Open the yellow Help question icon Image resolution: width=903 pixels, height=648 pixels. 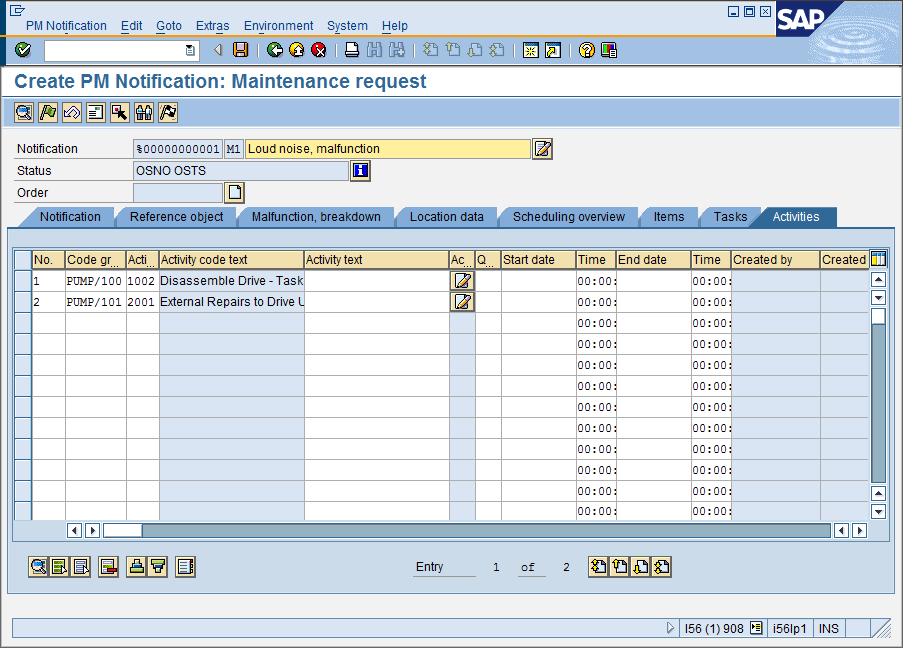tap(586, 50)
